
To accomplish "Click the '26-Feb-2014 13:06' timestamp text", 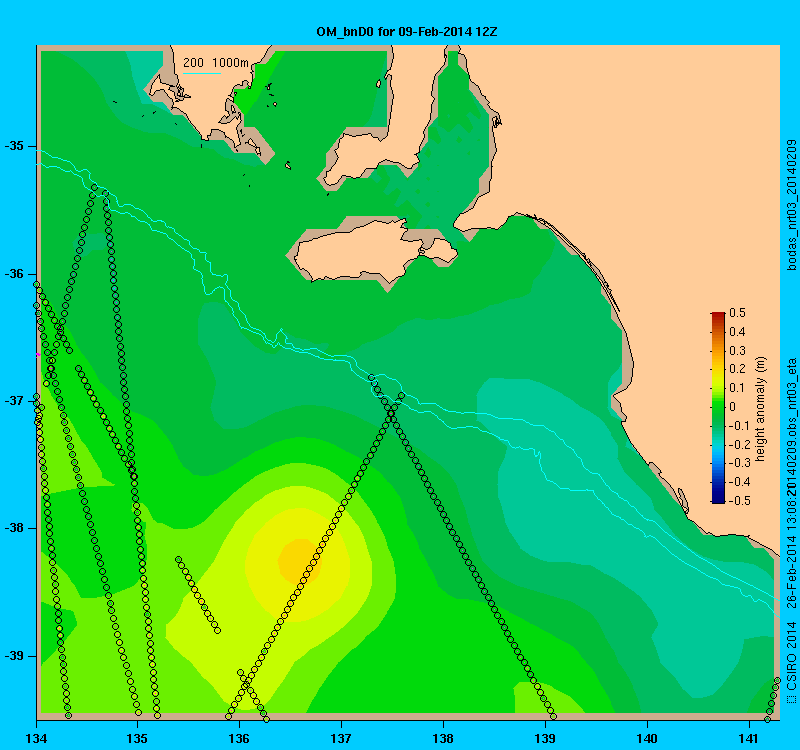I will [x=792, y=554].
